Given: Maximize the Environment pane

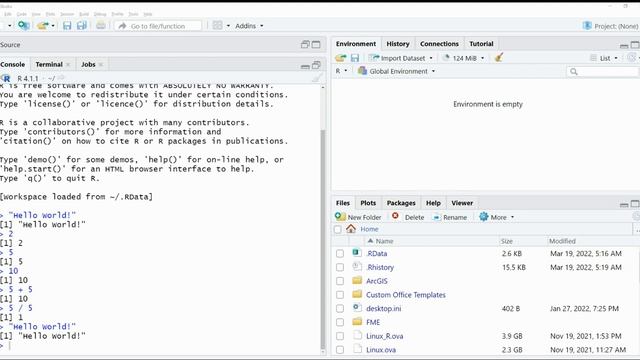Looking at the screenshot, I should [x=635, y=44].
